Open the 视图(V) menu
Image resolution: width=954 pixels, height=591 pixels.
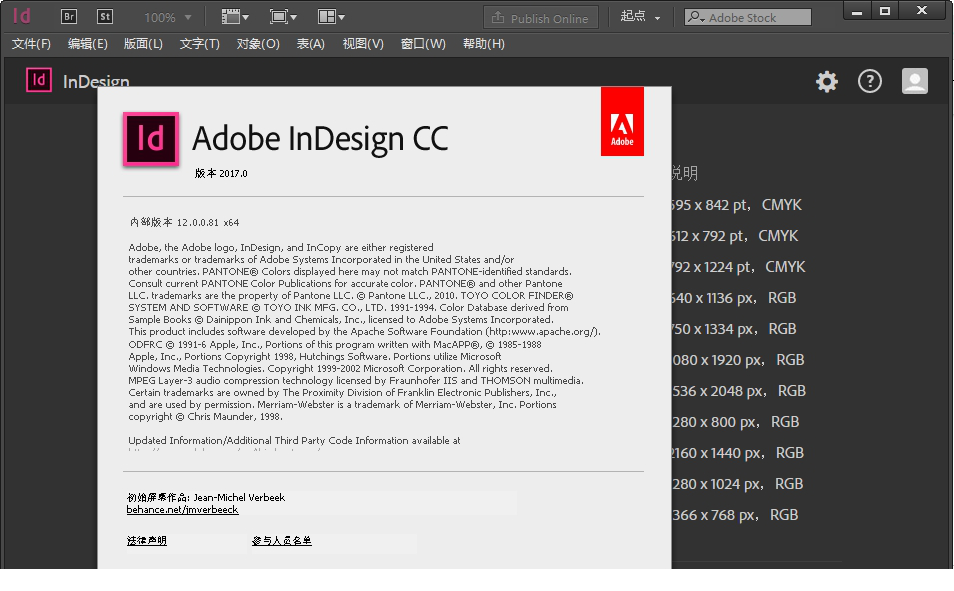[363, 44]
